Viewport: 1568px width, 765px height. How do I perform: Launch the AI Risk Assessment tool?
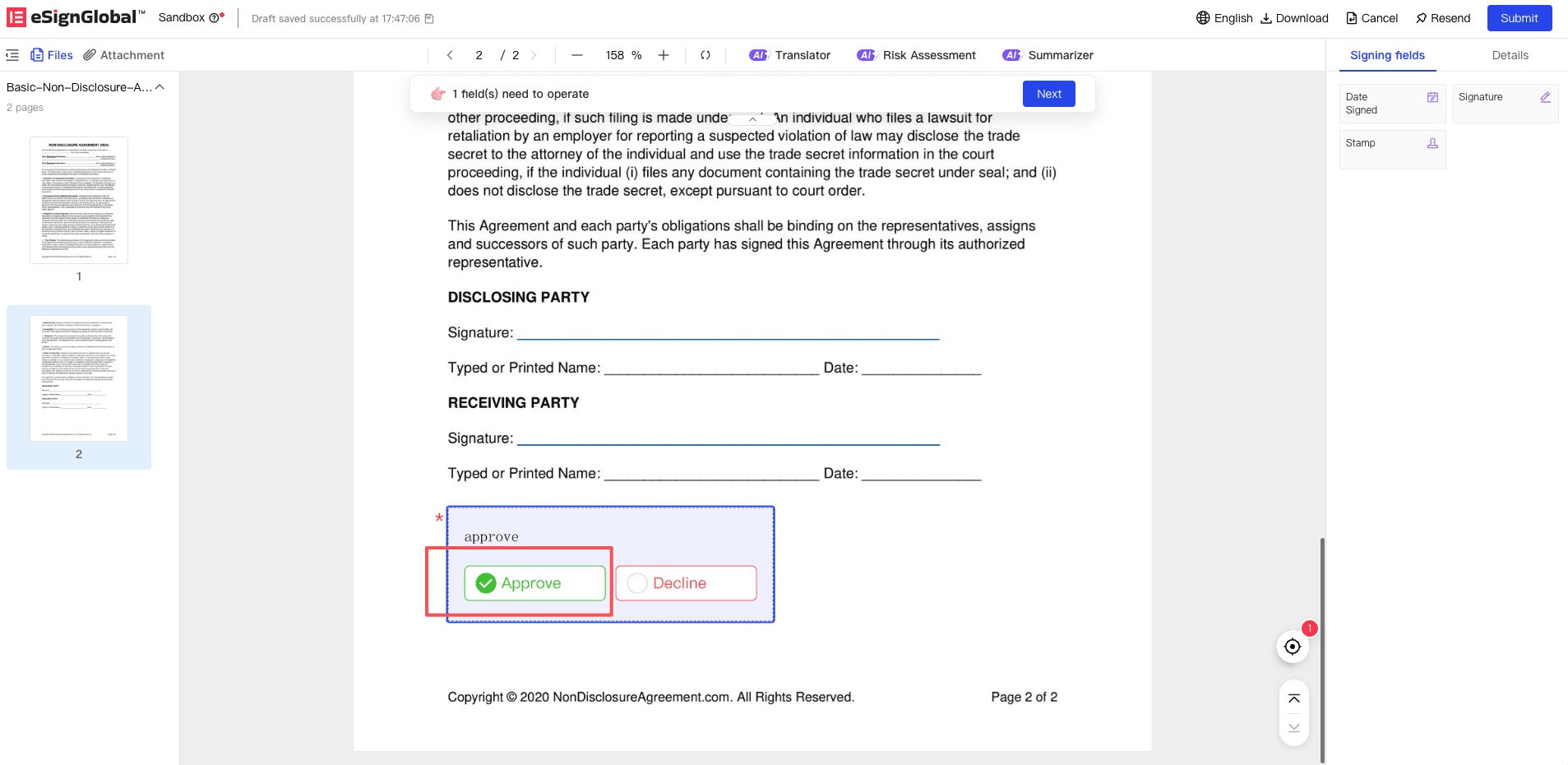tap(916, 55)
